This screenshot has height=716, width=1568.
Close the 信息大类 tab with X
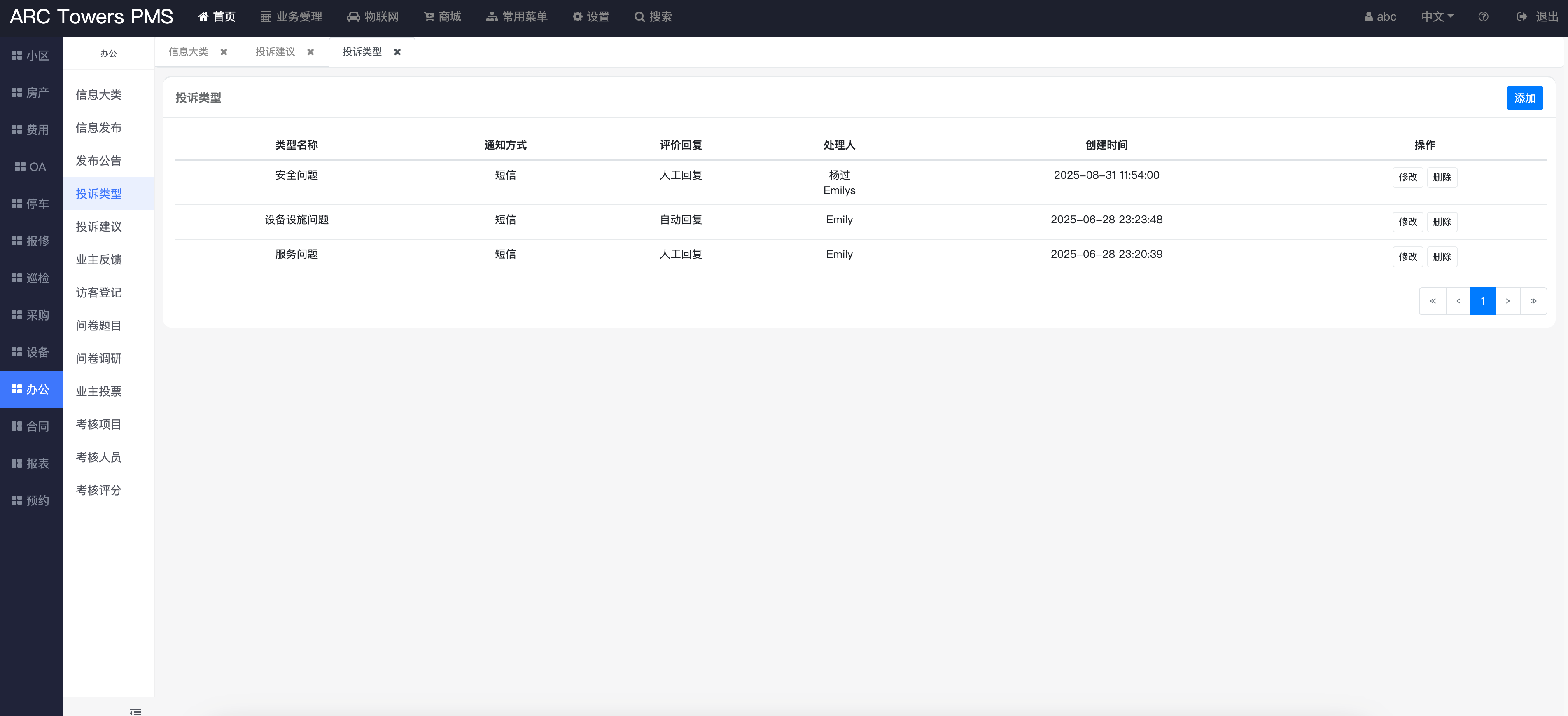pyautogui.click(x=224, y=52)
